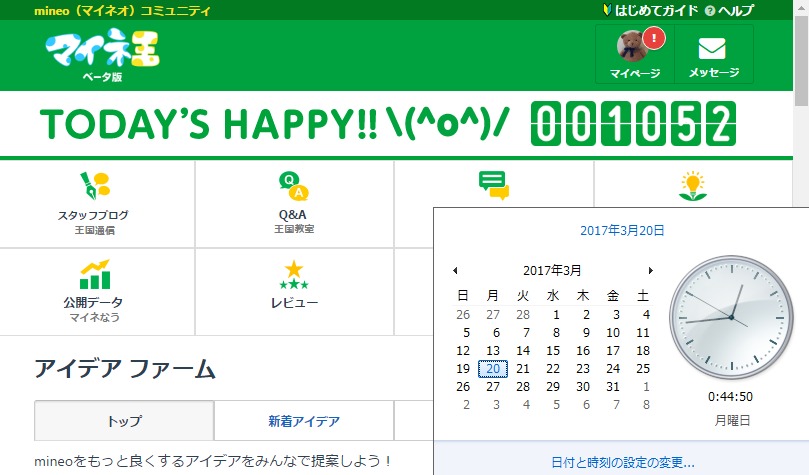Click the 2017年3月20日 date link
This screenshot has width=809, height=475.
pyautogui.click(x=622, y=231)
